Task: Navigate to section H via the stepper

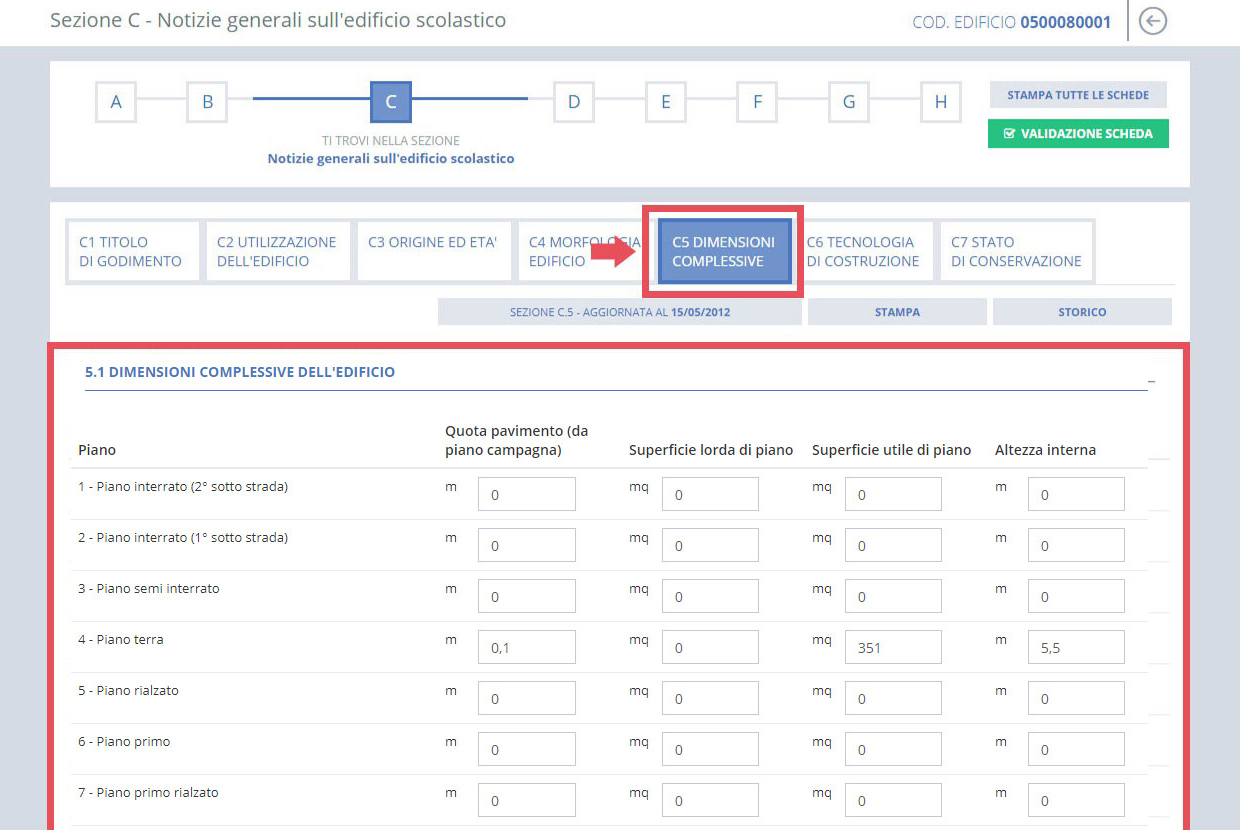Action: [x=940, y=101]
